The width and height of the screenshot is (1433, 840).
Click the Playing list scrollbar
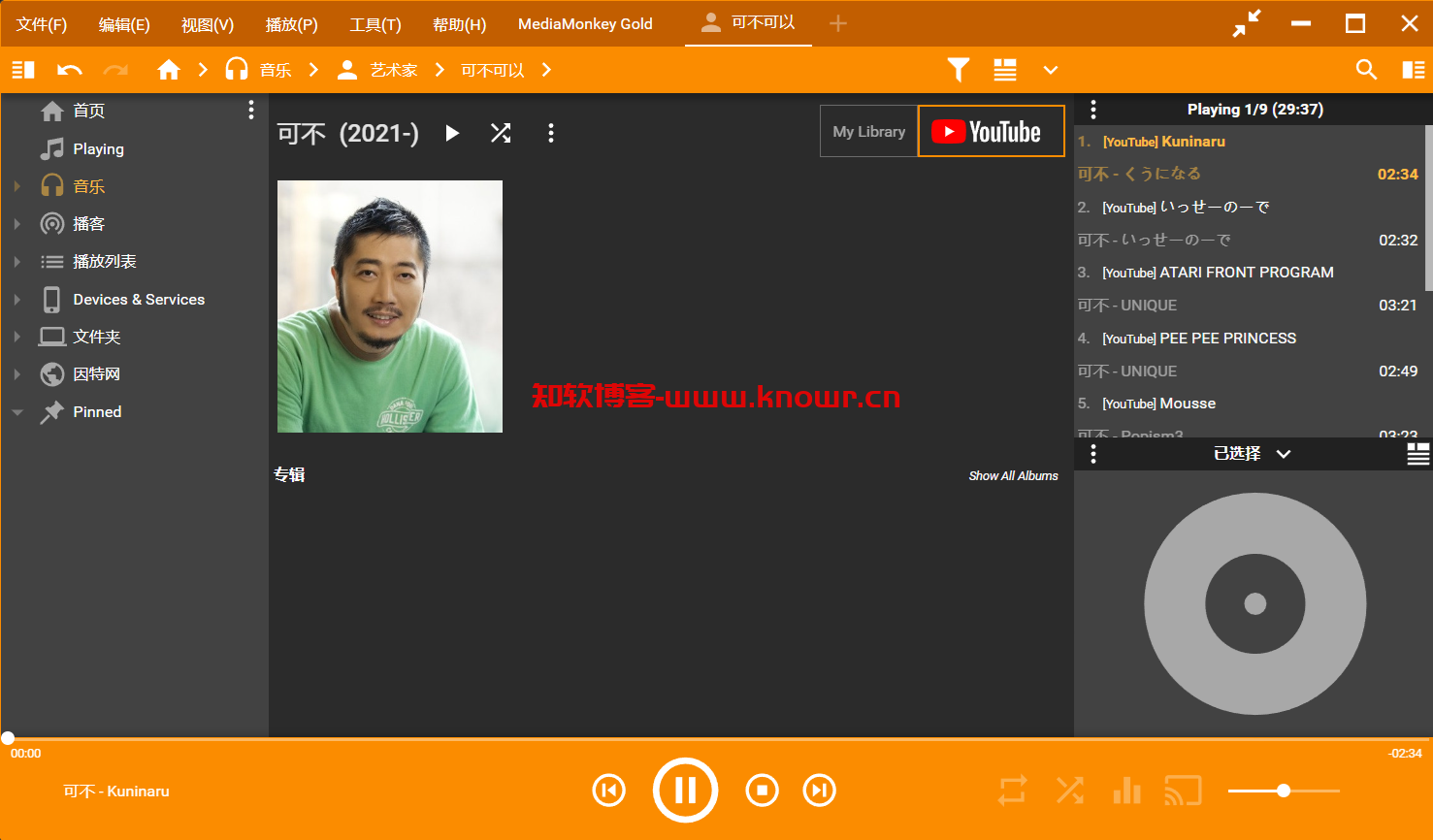(x=1428, y=208)
